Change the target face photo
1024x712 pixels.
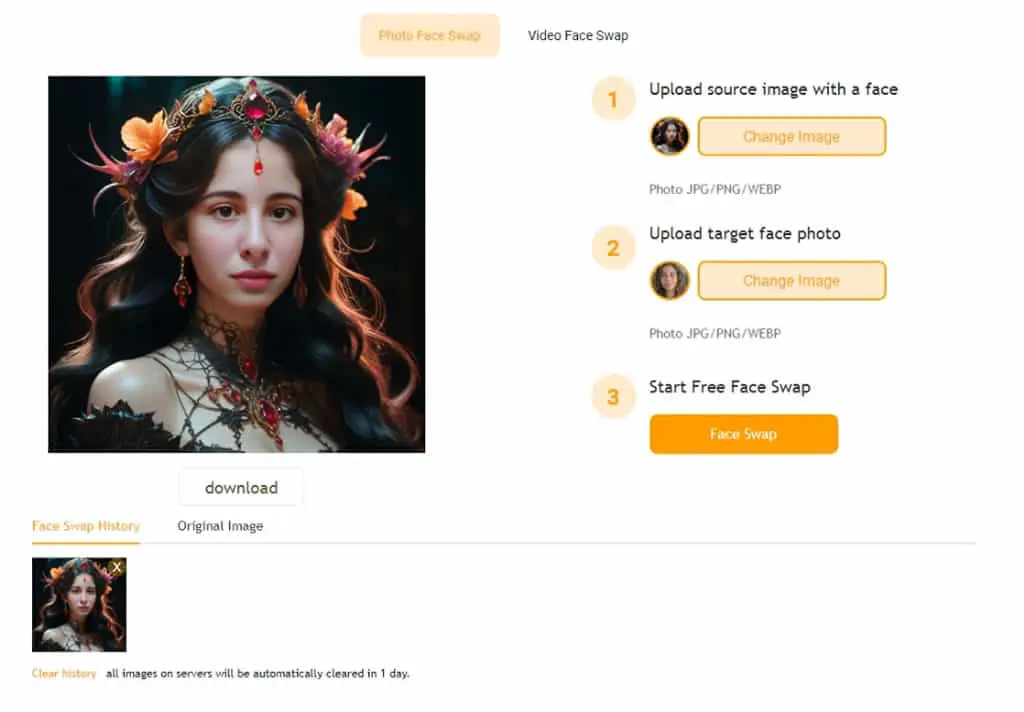coord(792,281)
